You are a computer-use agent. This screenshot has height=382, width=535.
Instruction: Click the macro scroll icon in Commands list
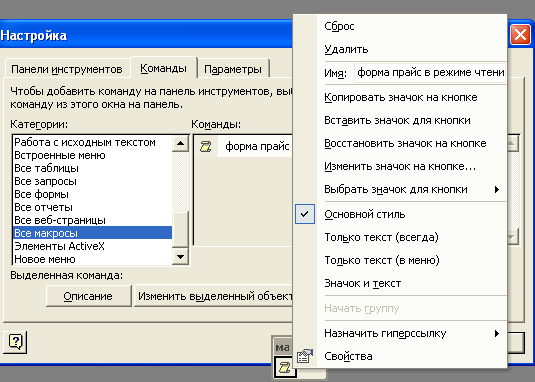tap(205, 146)
